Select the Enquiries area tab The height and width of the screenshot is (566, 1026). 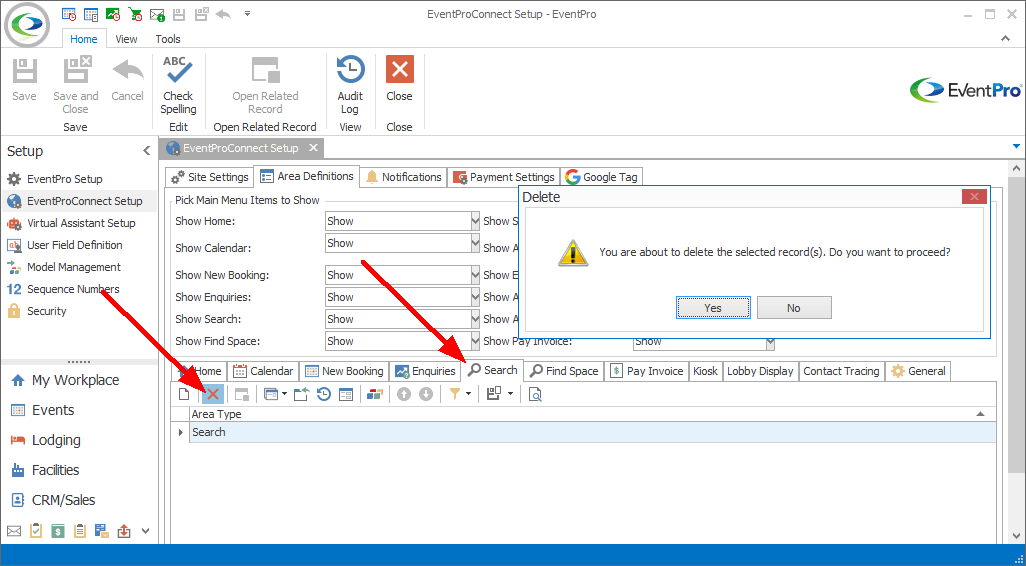425,371
